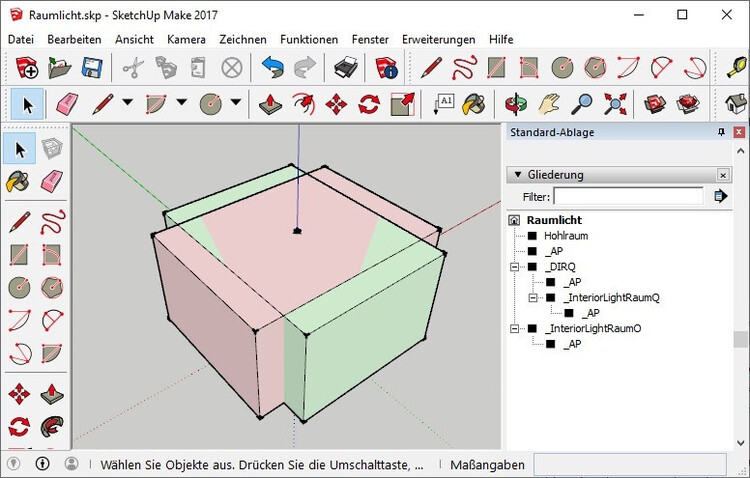This screenshot has height=478, width=750.
Task: Select the Raumlicht root entry
Action: pyautogui.click(x=554, y=220)
